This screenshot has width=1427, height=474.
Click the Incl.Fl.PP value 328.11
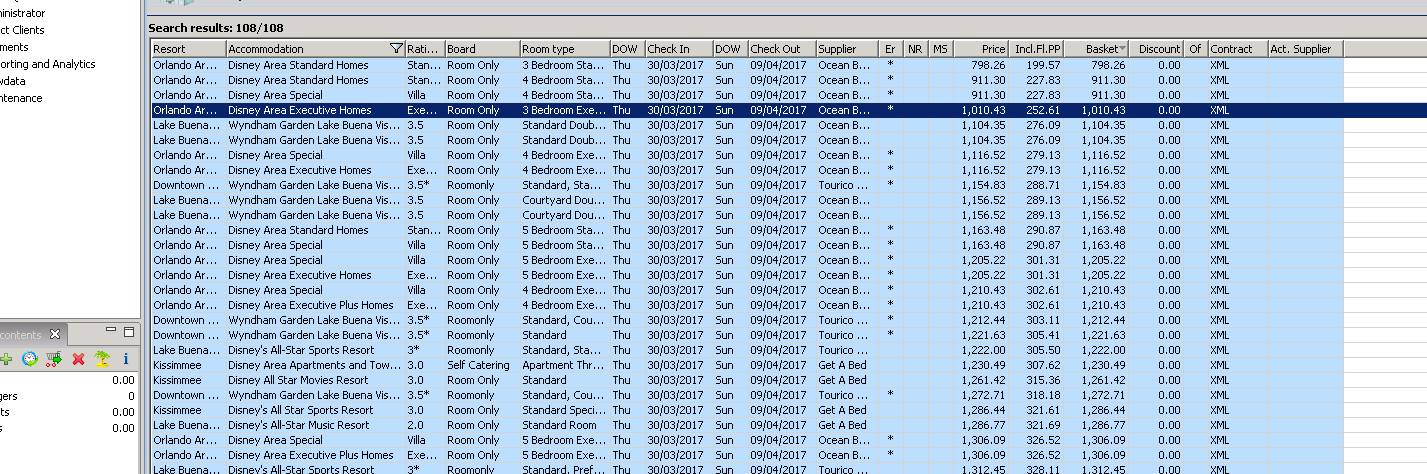pyautogui.click(x=1043, y=469)
